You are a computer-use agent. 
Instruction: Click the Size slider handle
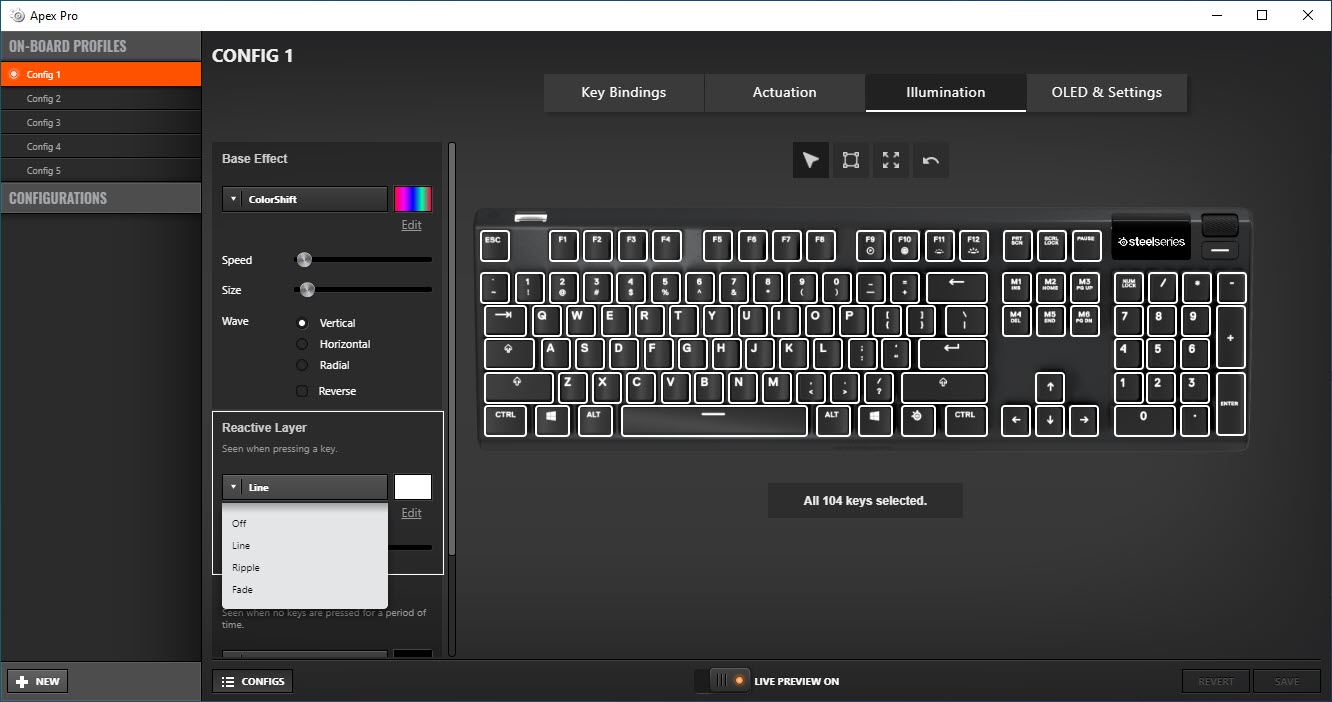tap(307, 290)
